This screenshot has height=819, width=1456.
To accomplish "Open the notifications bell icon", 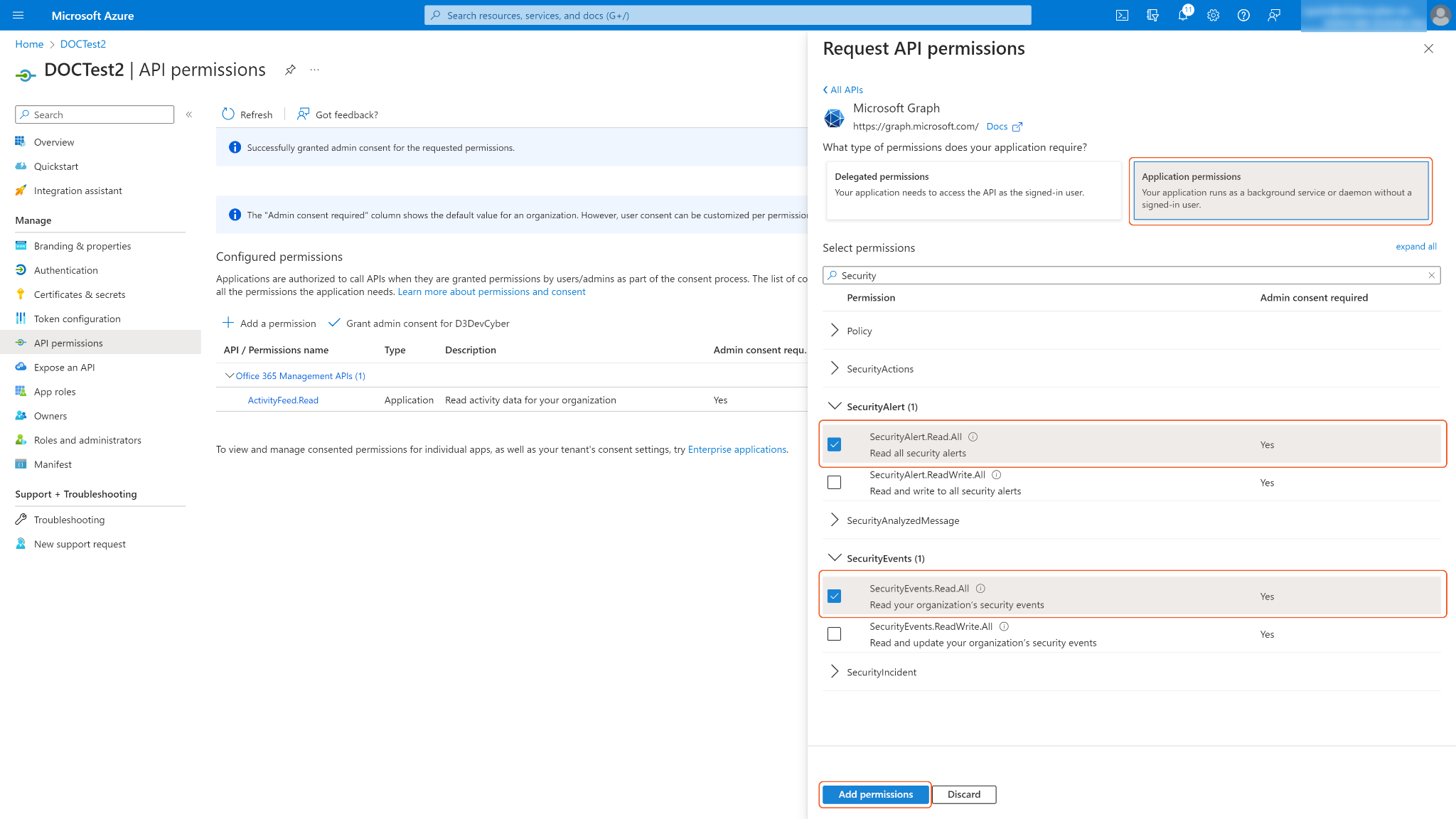I will point(1183,15).
